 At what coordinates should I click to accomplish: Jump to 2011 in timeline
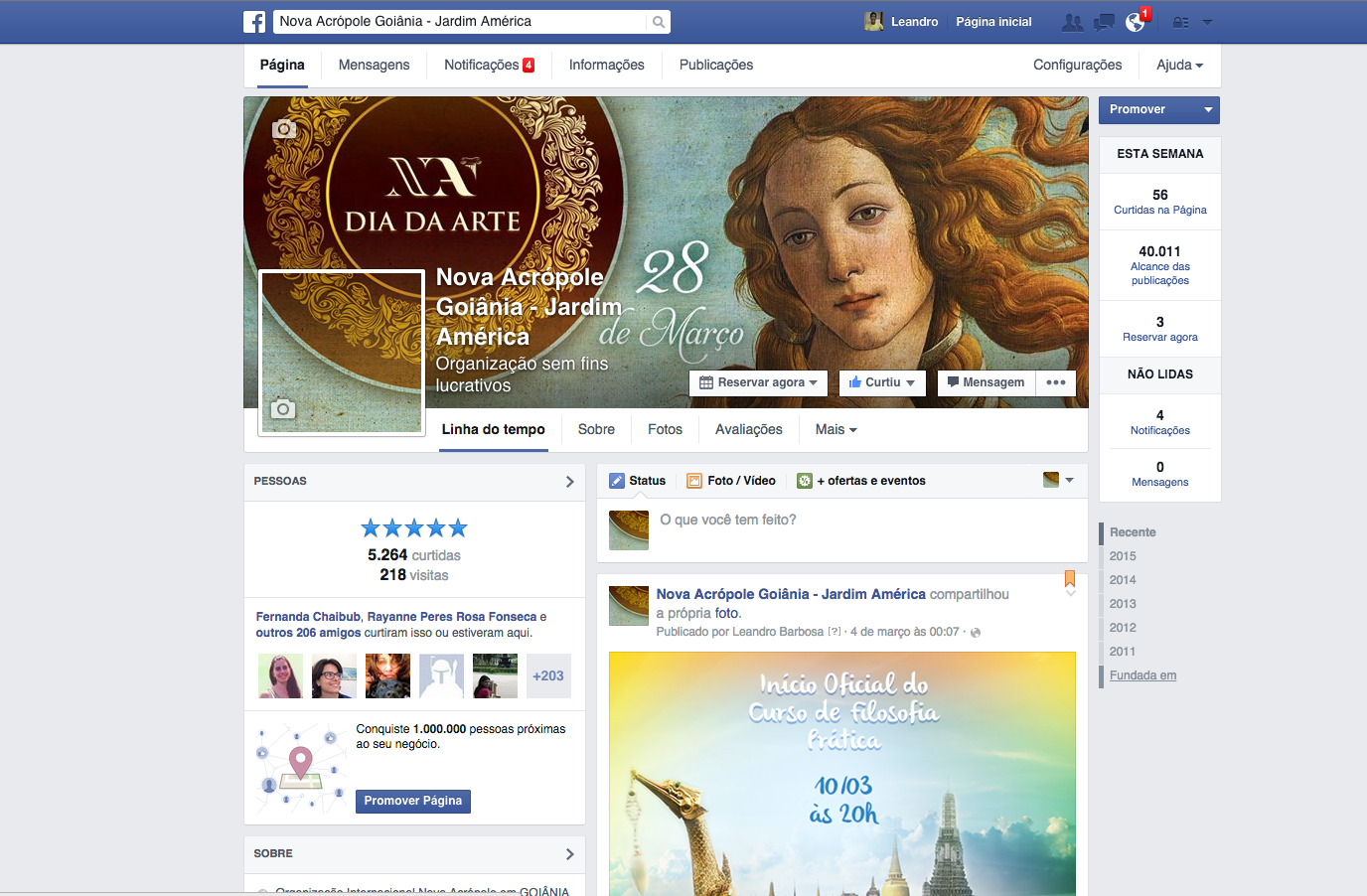pos(1123,652)
